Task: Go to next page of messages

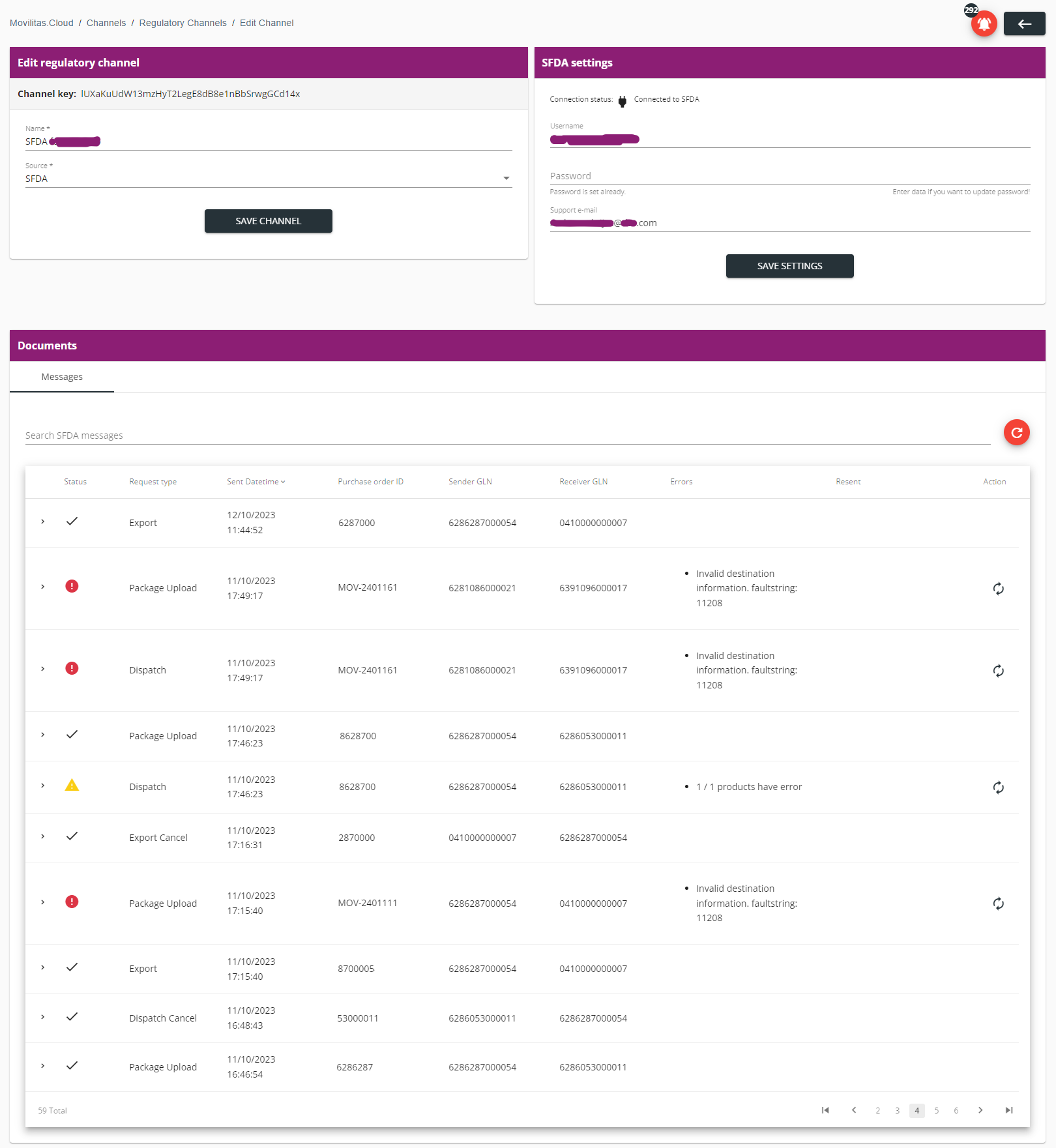Action: [980, 1110]
